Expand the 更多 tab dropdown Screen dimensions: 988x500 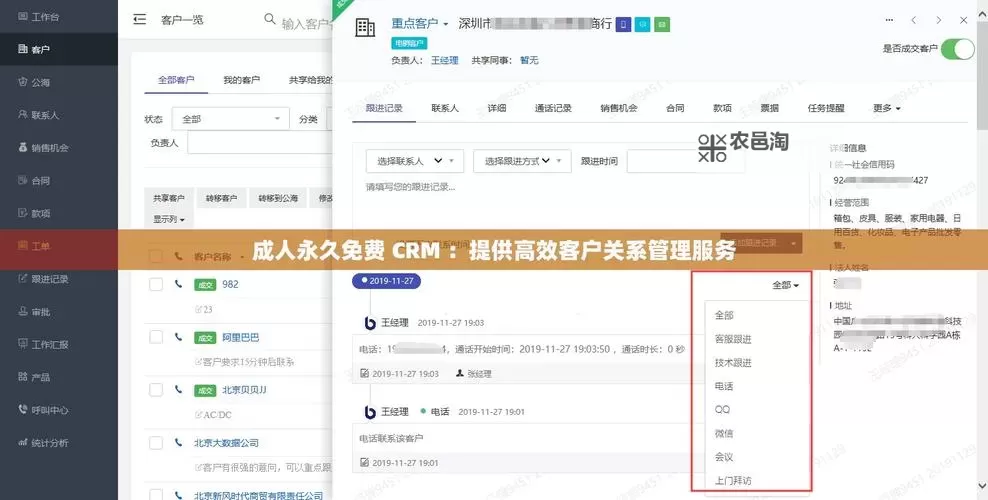(x=887, y=108)
